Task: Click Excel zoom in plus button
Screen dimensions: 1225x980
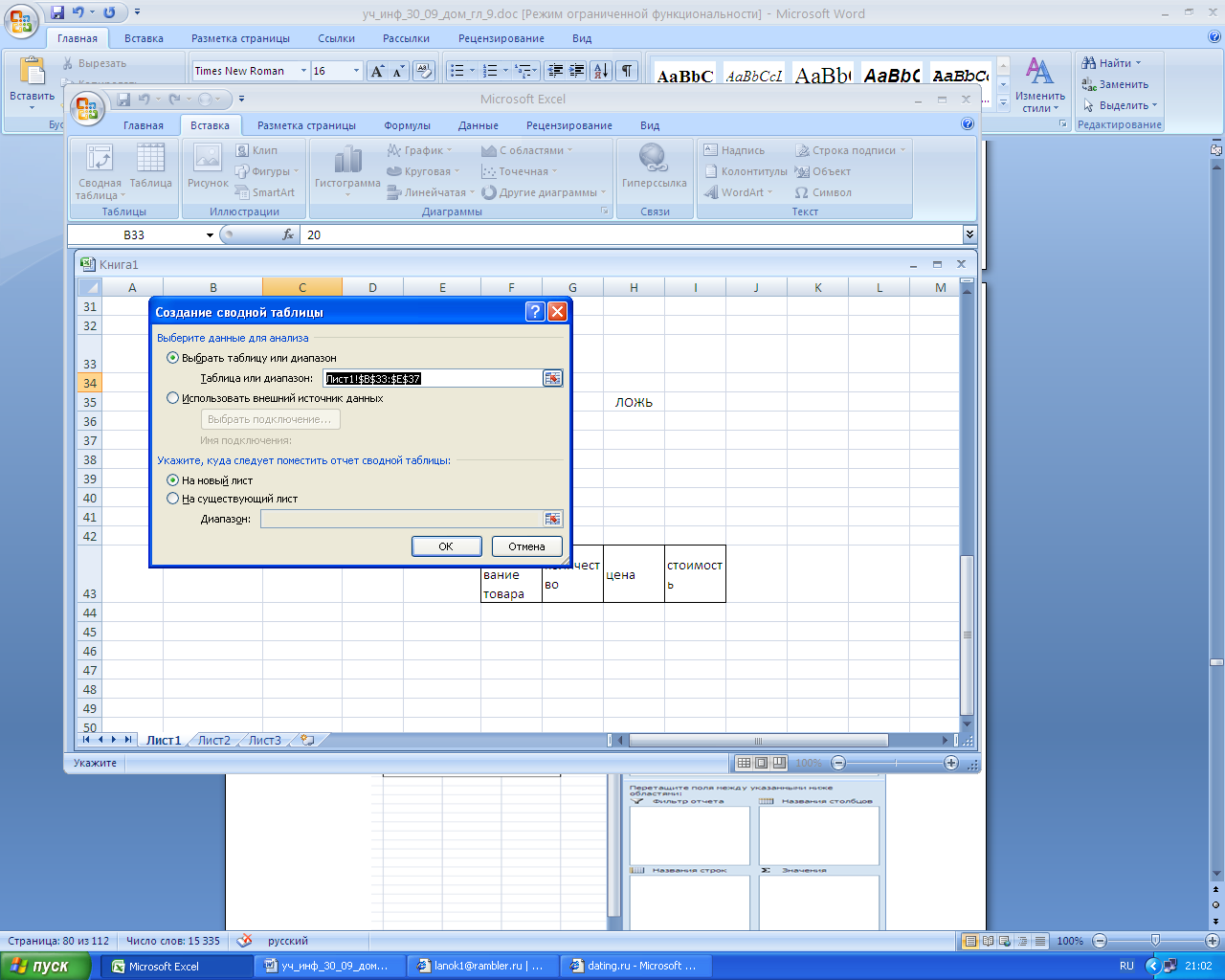Action: (950, 763)
